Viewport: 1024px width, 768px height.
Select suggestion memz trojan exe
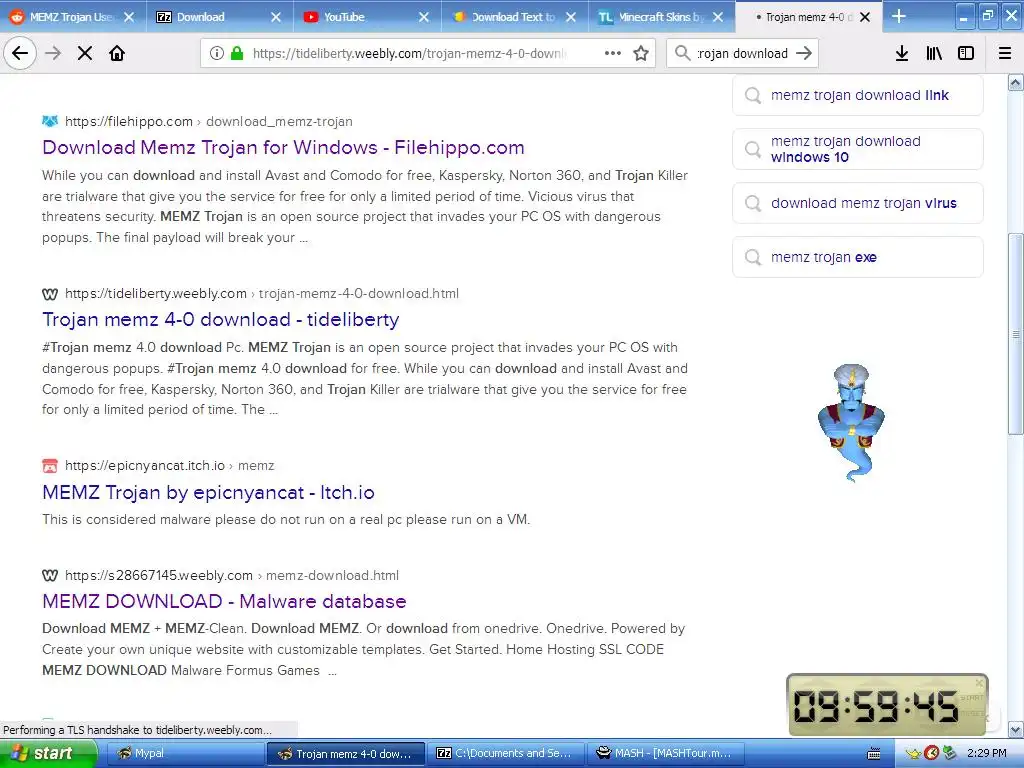[x=857, y=257]
